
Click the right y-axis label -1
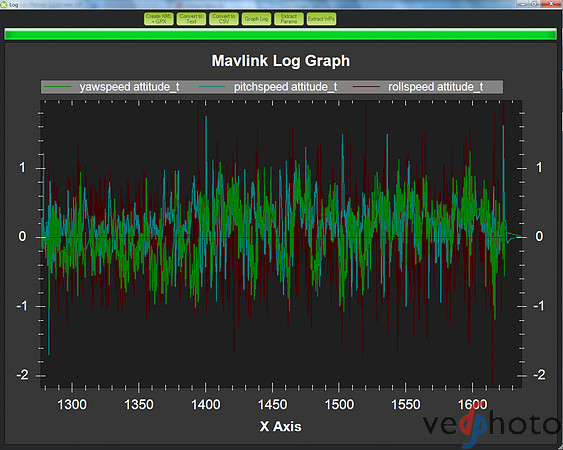point(539,306)
